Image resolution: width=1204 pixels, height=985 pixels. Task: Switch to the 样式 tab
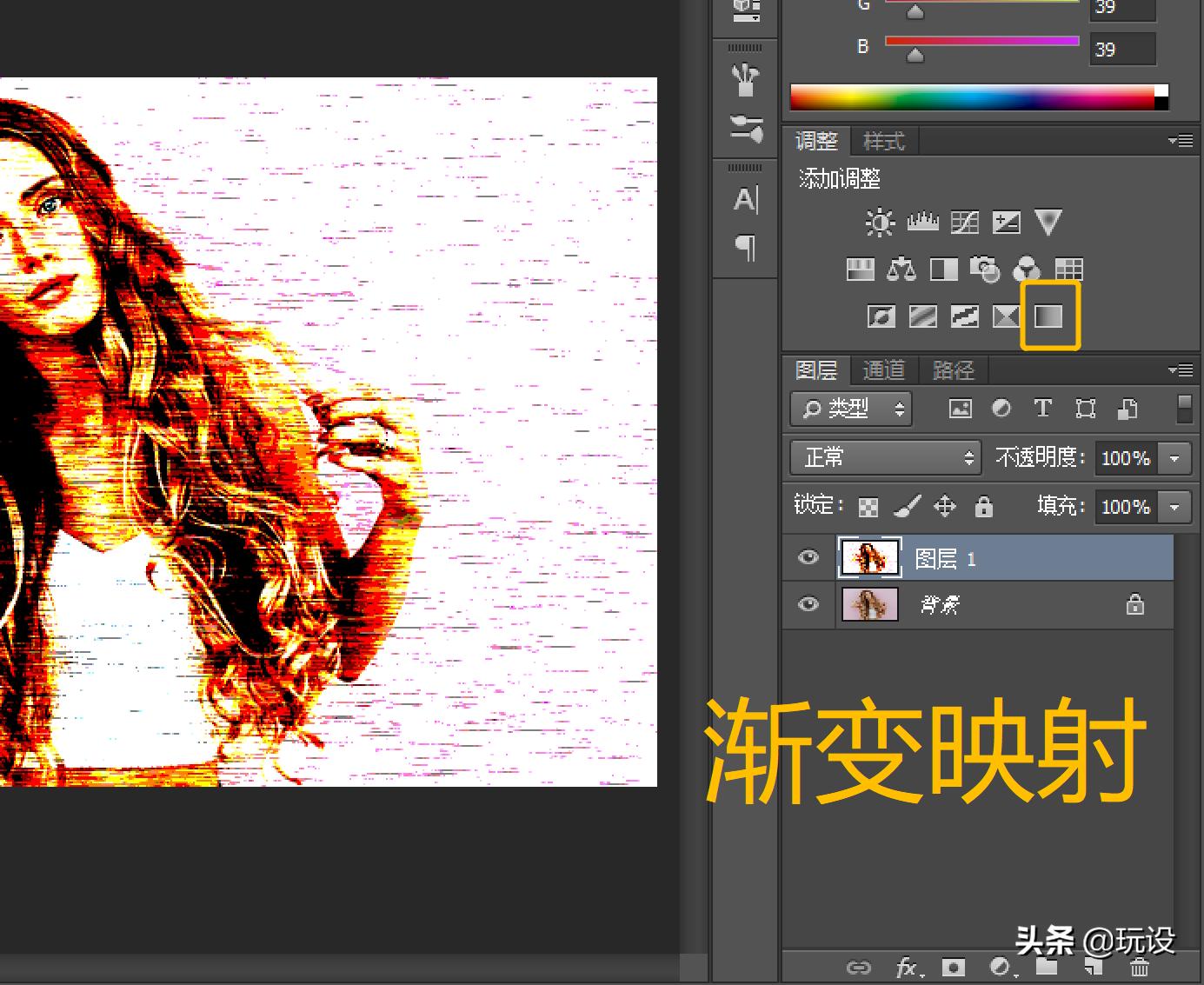[x=884, y=141]
